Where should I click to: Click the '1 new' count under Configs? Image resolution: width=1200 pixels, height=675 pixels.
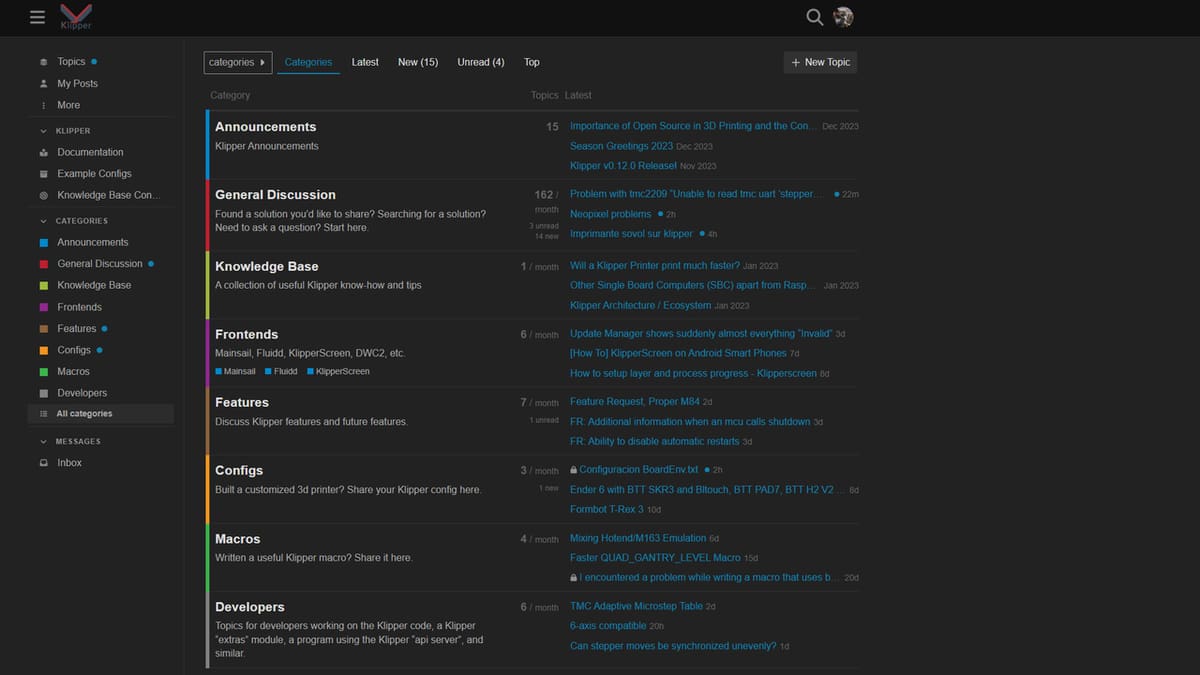pyautogui.click(x=549, y=488)
